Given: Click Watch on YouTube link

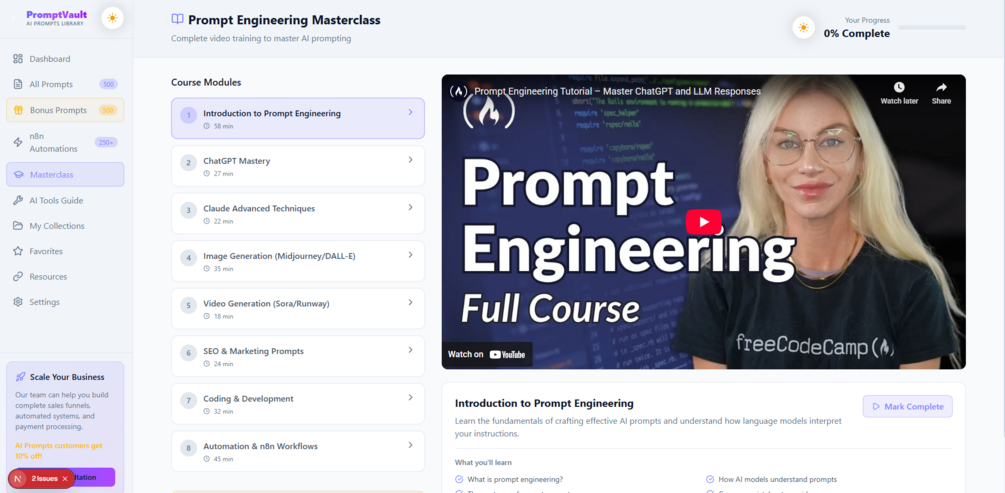Looking at the screenshot, I should pyautogui.click(x=486, y=354).
